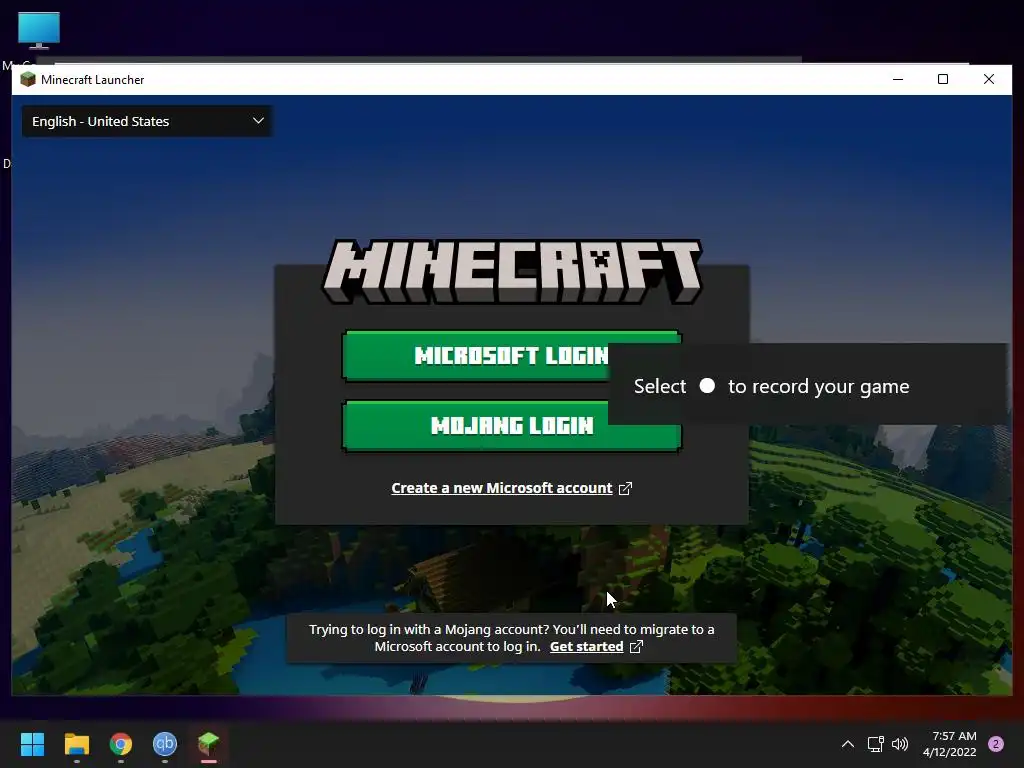Open File Explorer from the taskbar

pos(76,744)
